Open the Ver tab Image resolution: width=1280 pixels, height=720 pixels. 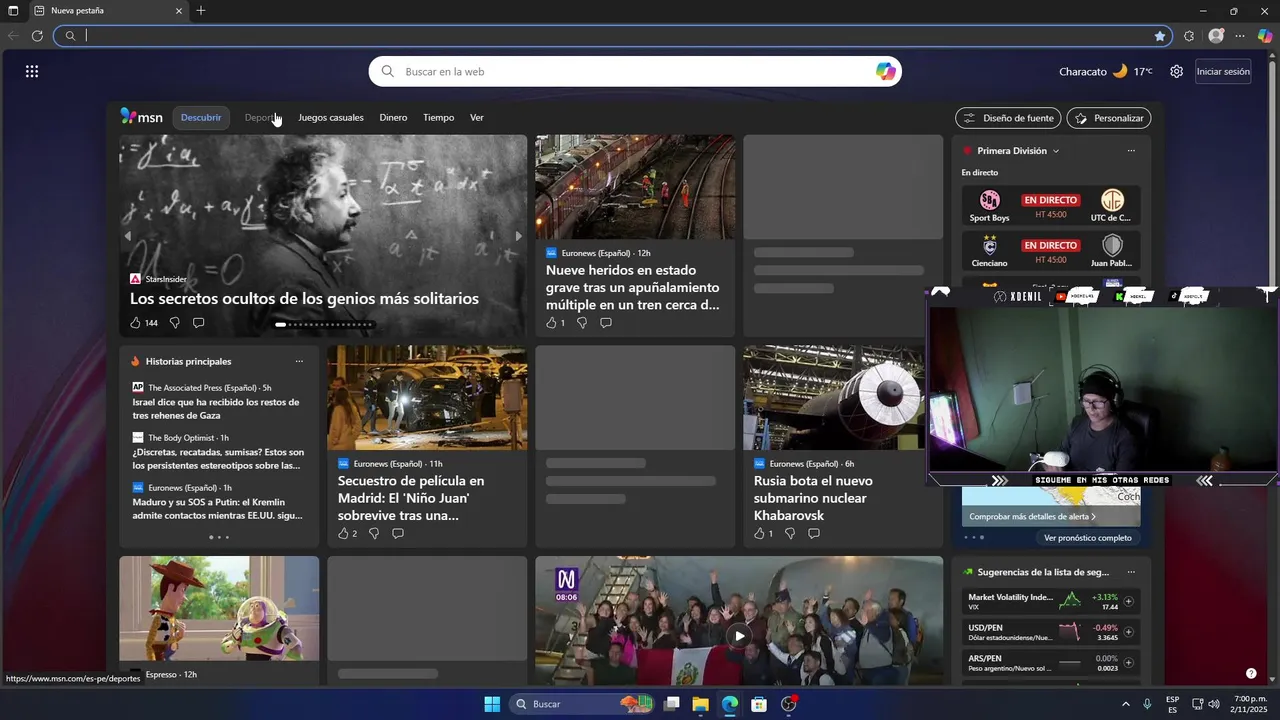(x=477, y=117)
